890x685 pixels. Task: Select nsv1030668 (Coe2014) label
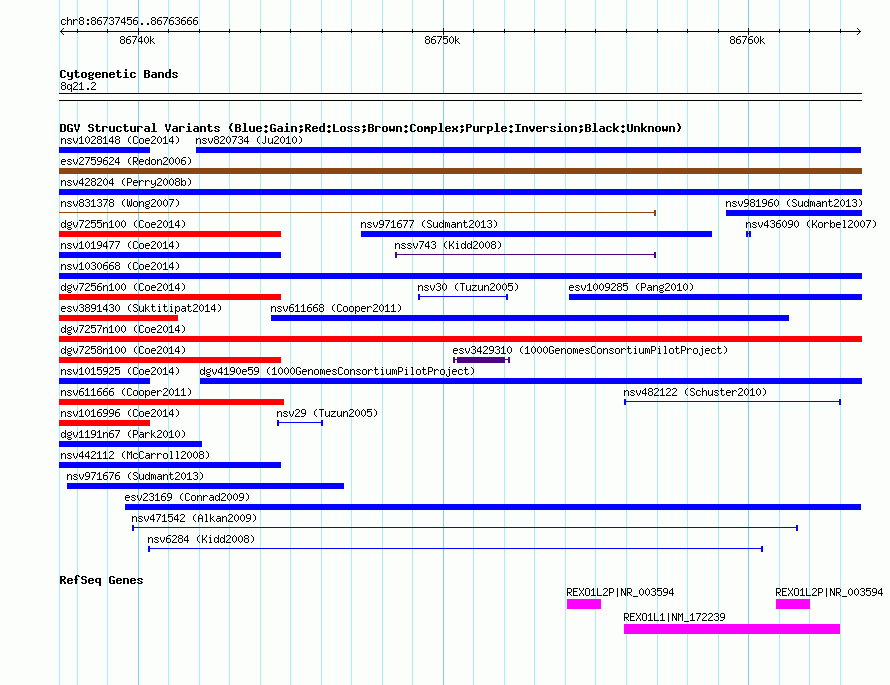(x=120, y=266)
